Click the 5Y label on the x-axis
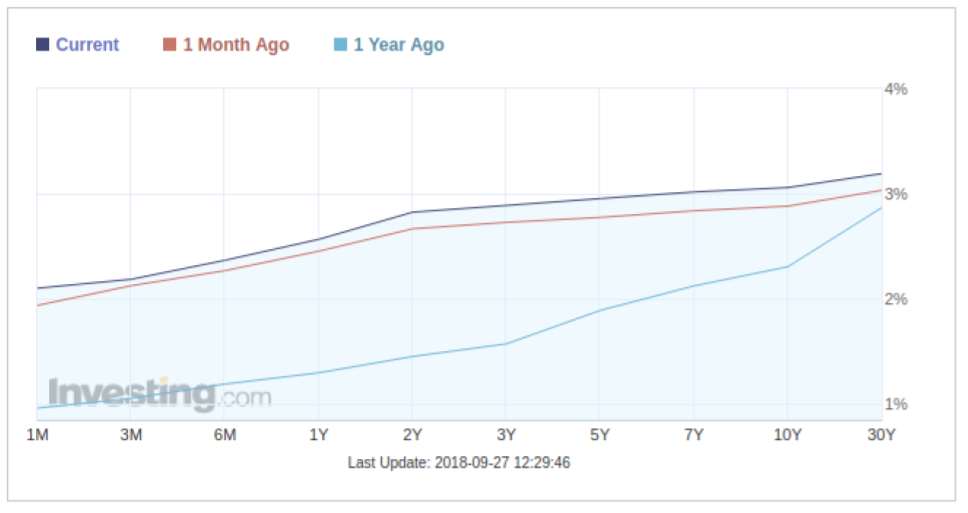This screenshot has height=513, width=968. pos(600,435)
